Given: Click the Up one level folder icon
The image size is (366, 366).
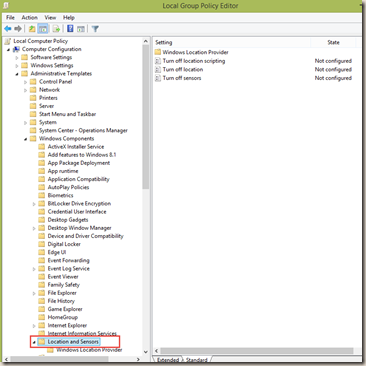Looking at the screenshot, I should [32, 29].
